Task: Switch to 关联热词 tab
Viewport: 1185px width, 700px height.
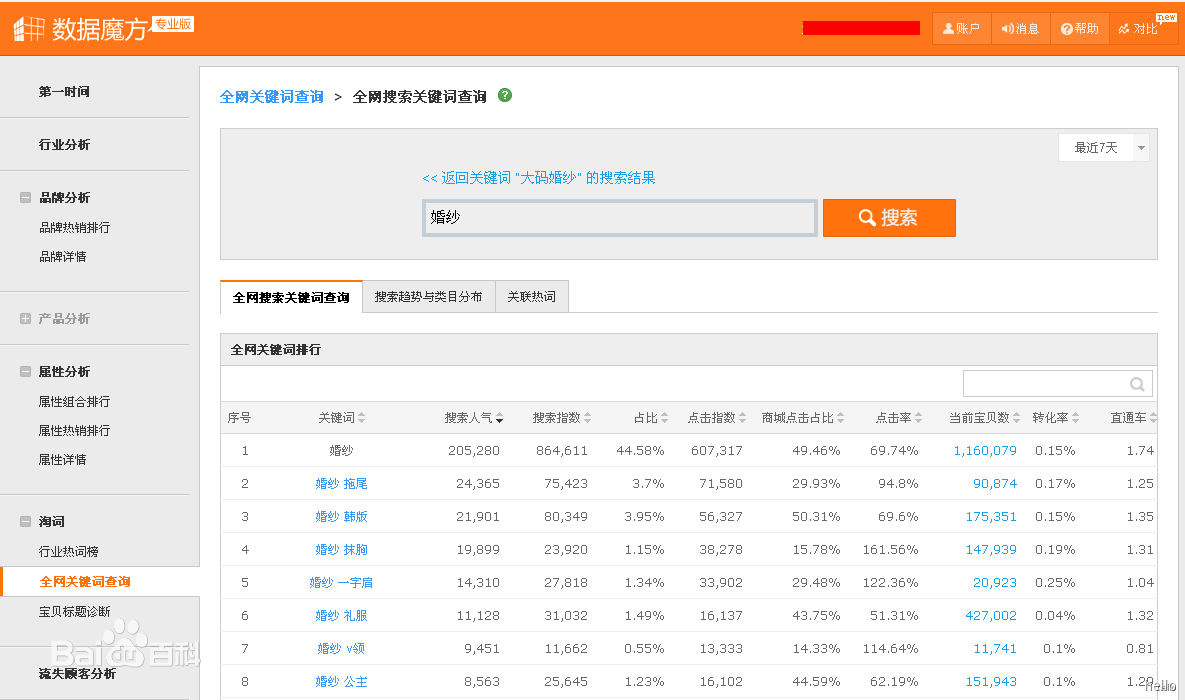Action: point(531,296)
